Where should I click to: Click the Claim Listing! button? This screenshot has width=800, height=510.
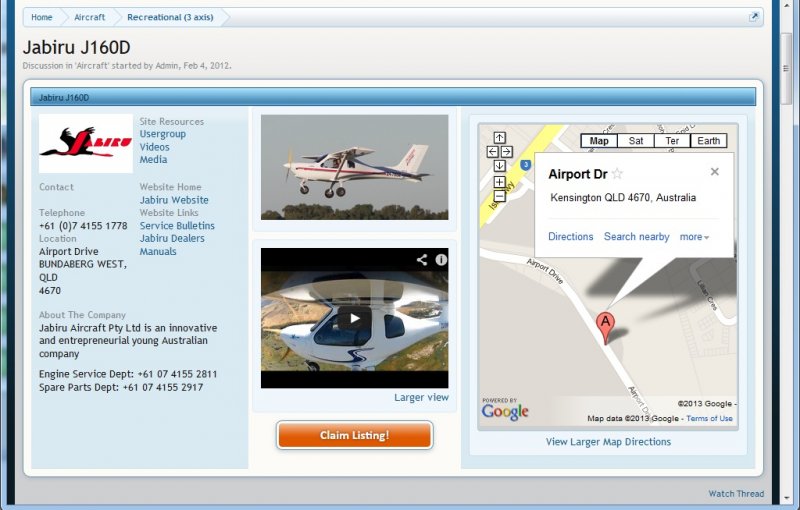[355, 435]
